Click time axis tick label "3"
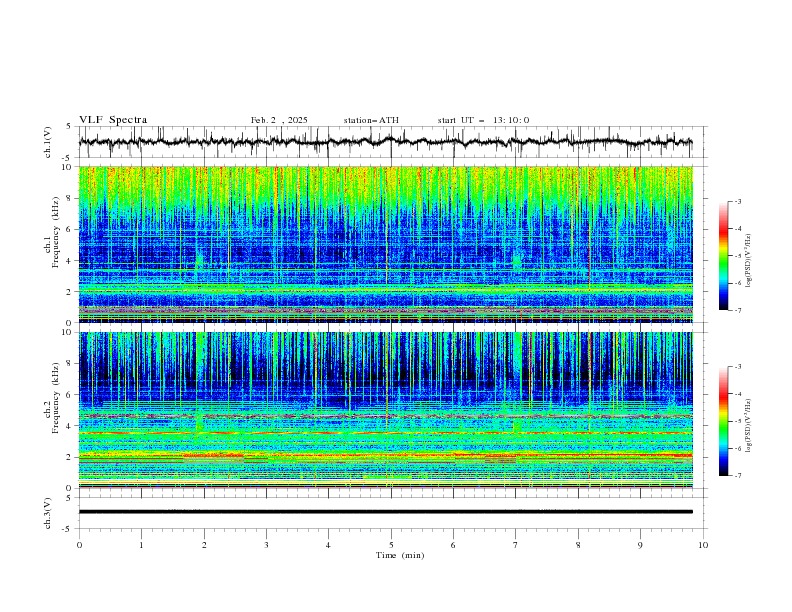 (x=266, y=545)
